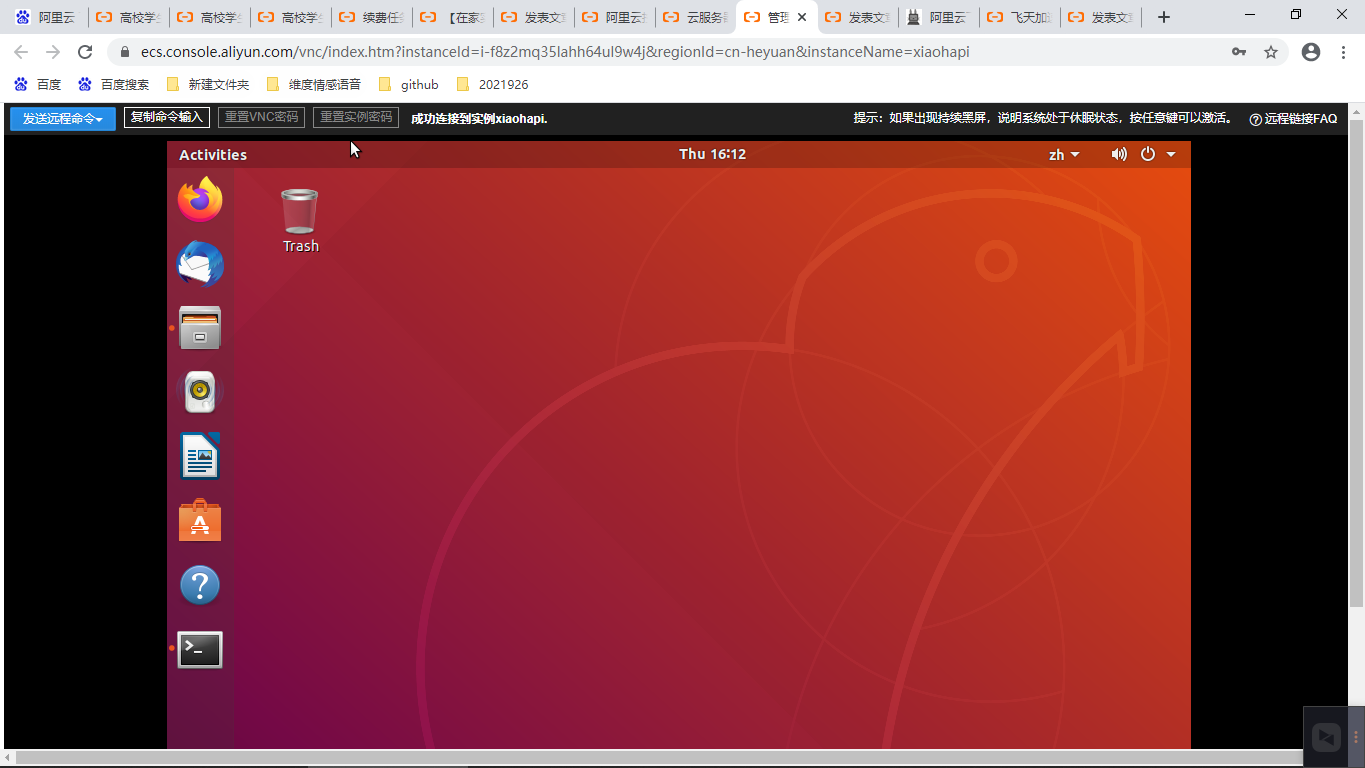Open the Files manager dock icon
1365x768 pixels.
pos(200,328)
